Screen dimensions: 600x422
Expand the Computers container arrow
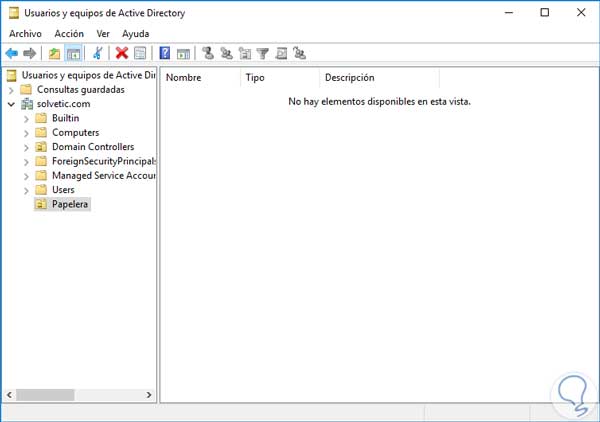pyautogui.click(x=26, y=134)
